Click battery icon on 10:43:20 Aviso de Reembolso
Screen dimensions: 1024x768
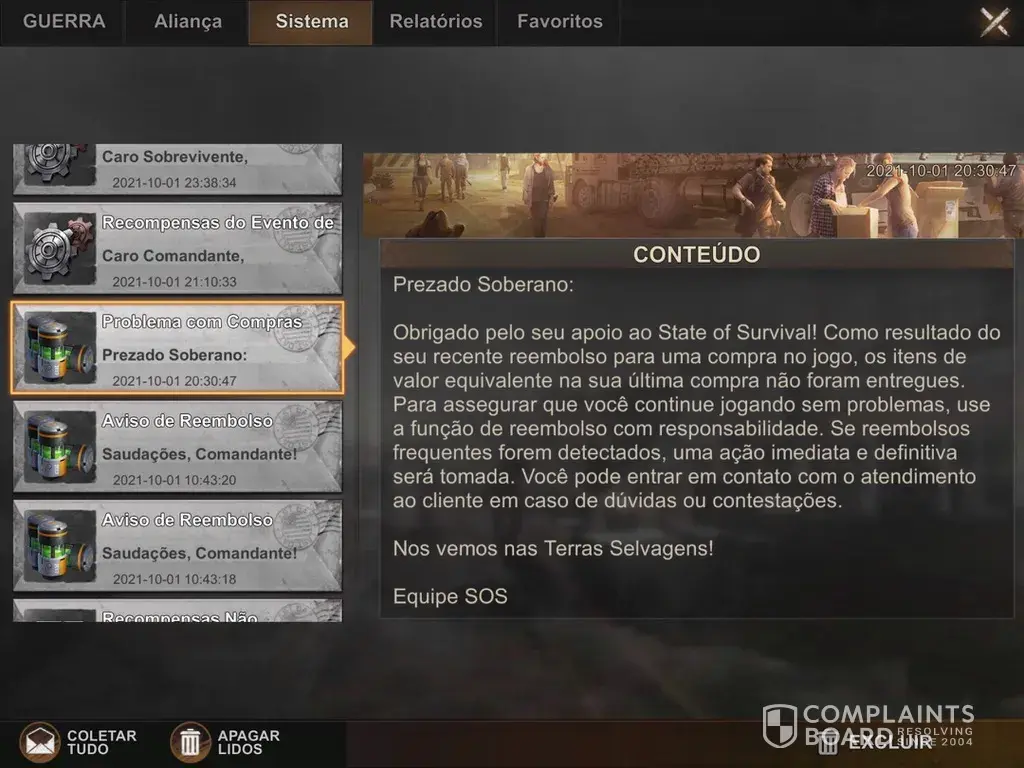[57, 447]
